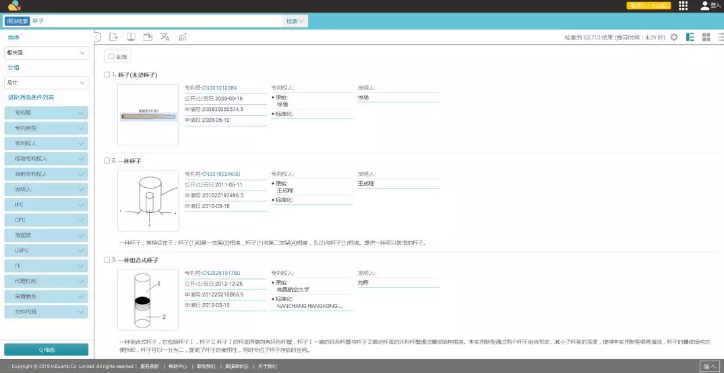This screenshot has height=373, width=724.
Task: Select the detailed list view icon
Action: [x=690, y=37]
